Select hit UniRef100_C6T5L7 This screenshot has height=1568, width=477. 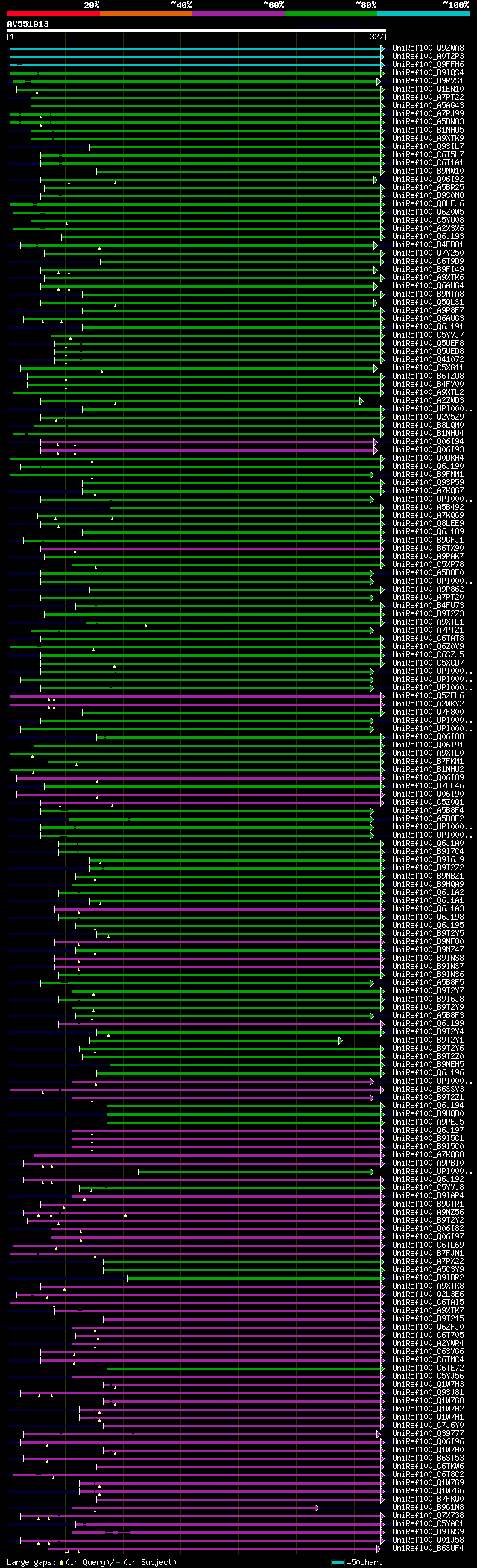pos(428,155)
